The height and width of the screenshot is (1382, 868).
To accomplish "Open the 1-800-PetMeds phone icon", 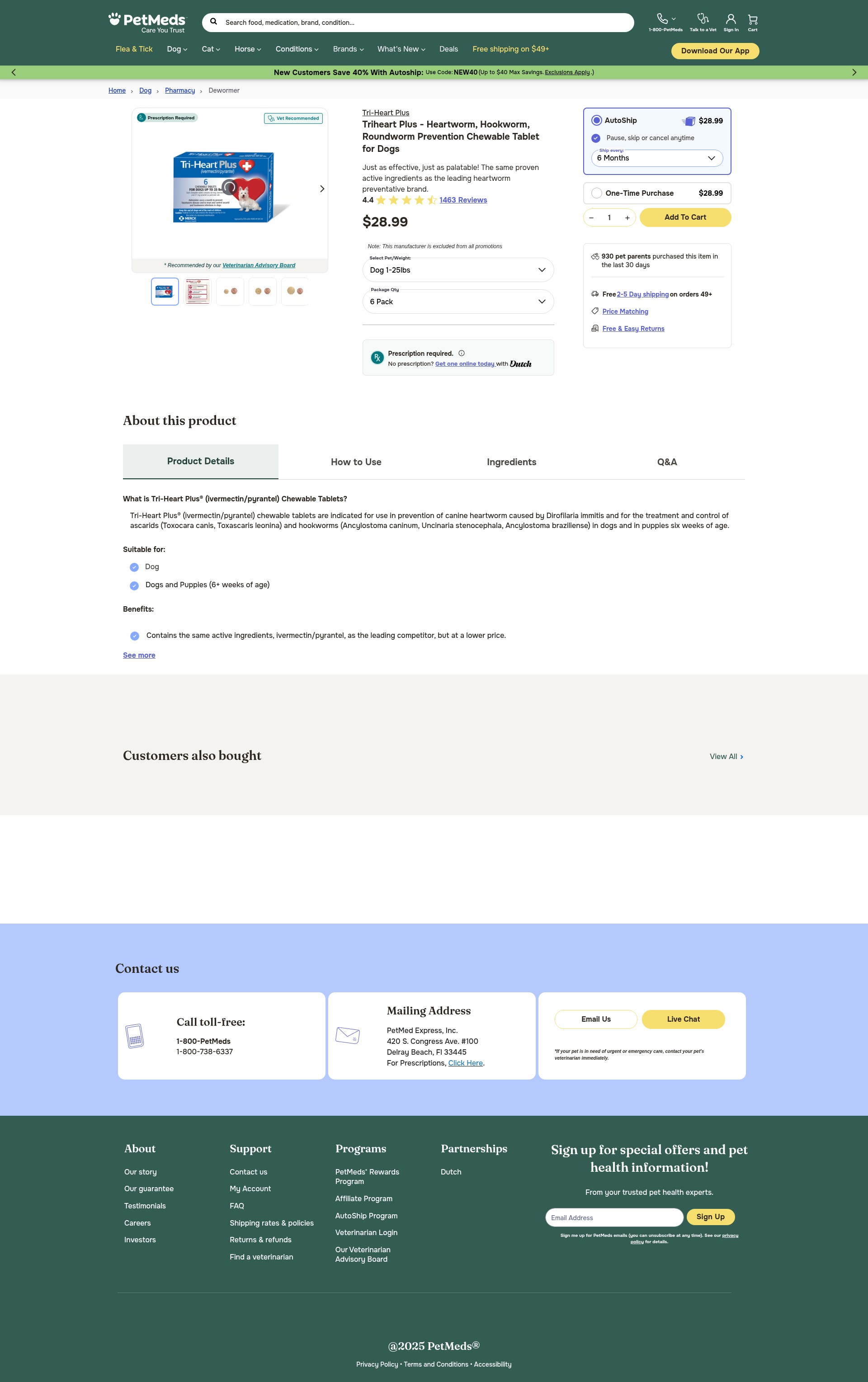I will (662, 19).
